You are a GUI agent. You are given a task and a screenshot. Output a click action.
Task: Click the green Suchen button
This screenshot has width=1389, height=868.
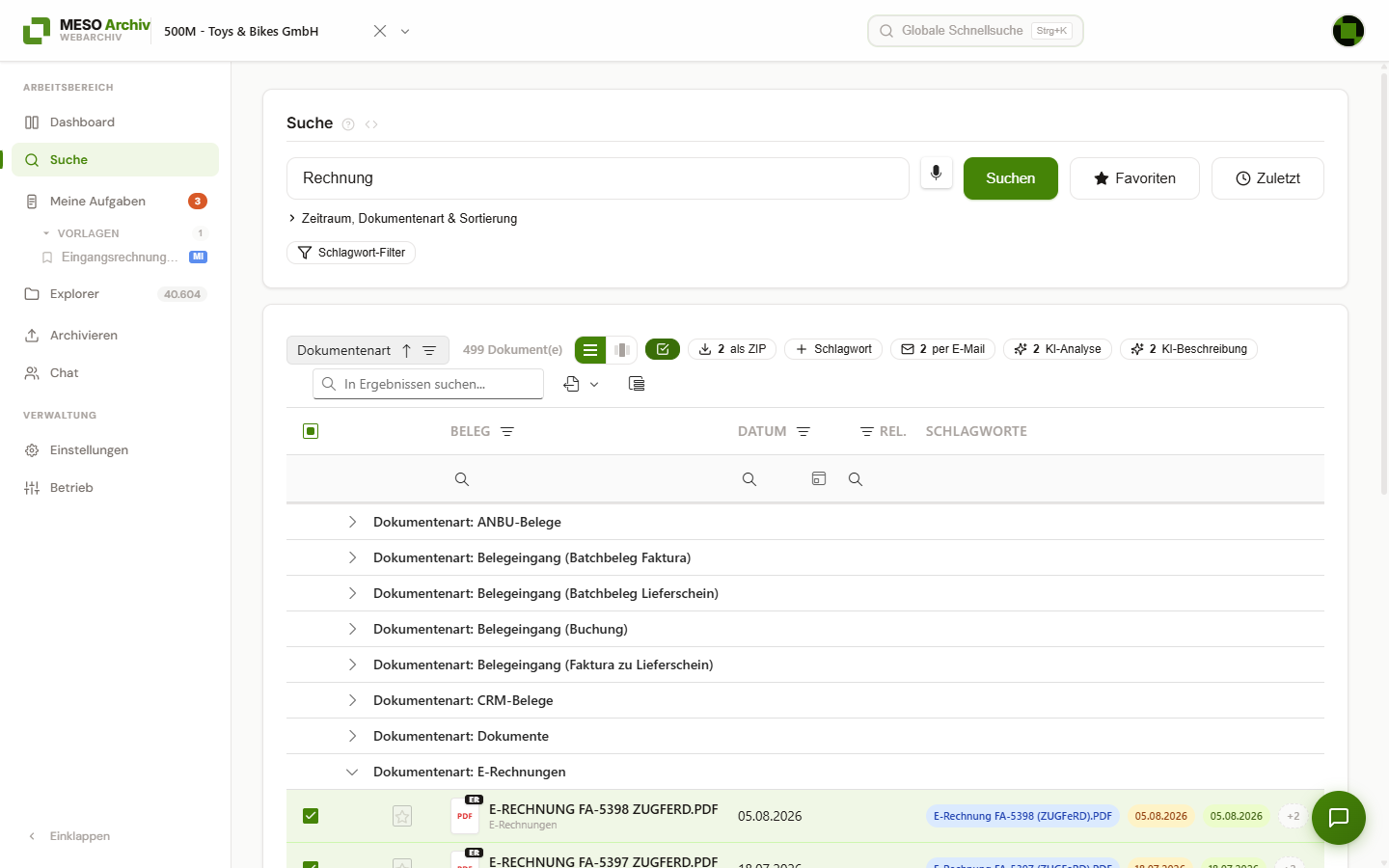point(1011,178)
